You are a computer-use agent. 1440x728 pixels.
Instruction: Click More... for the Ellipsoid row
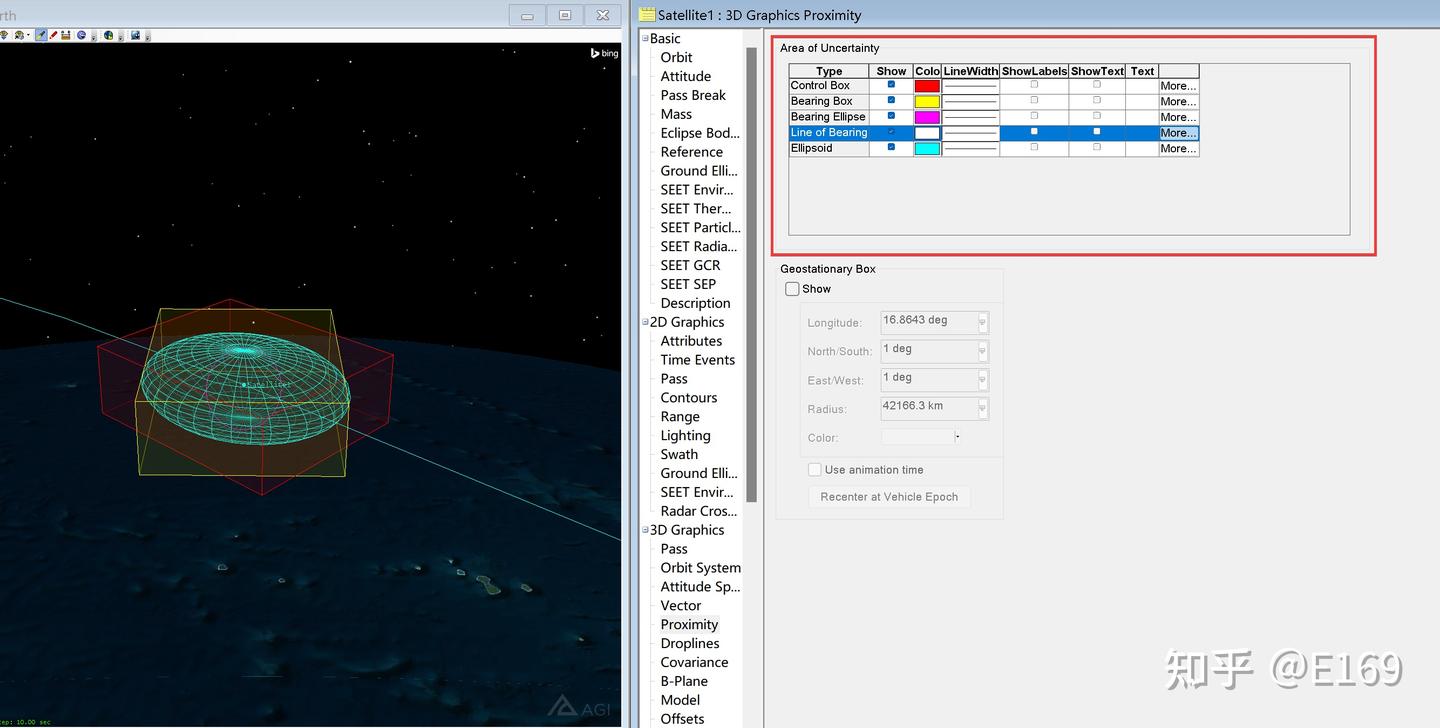coord(1178,149)
